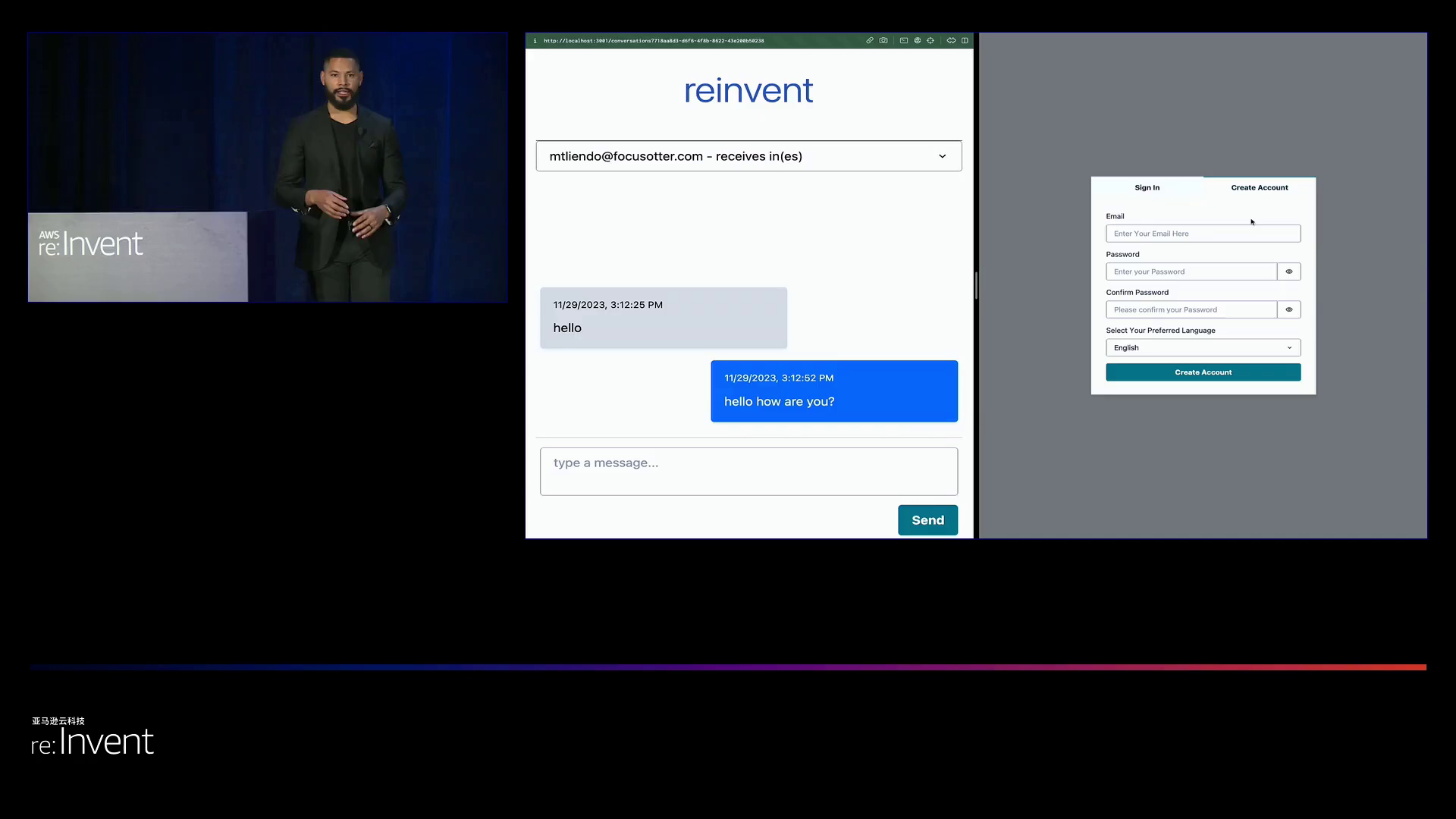Click the localhost URL address text
This screenshot has width=1456, height=819.
pos(653,41)
